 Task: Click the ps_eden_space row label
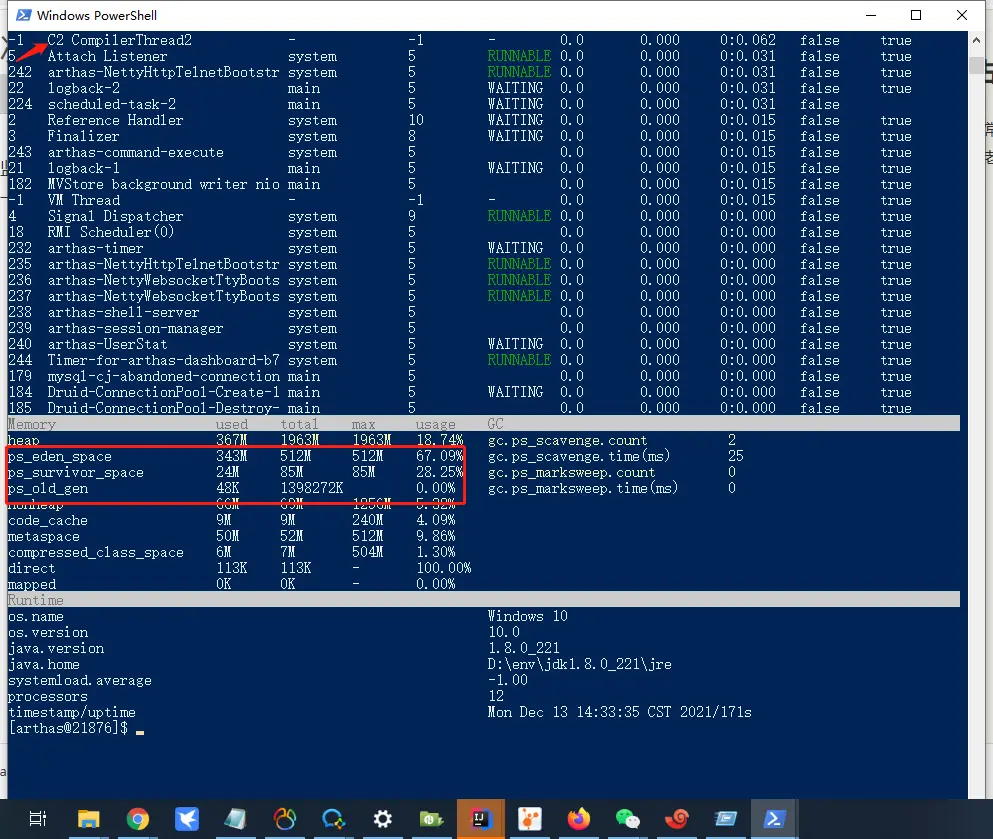click(60, 457)
